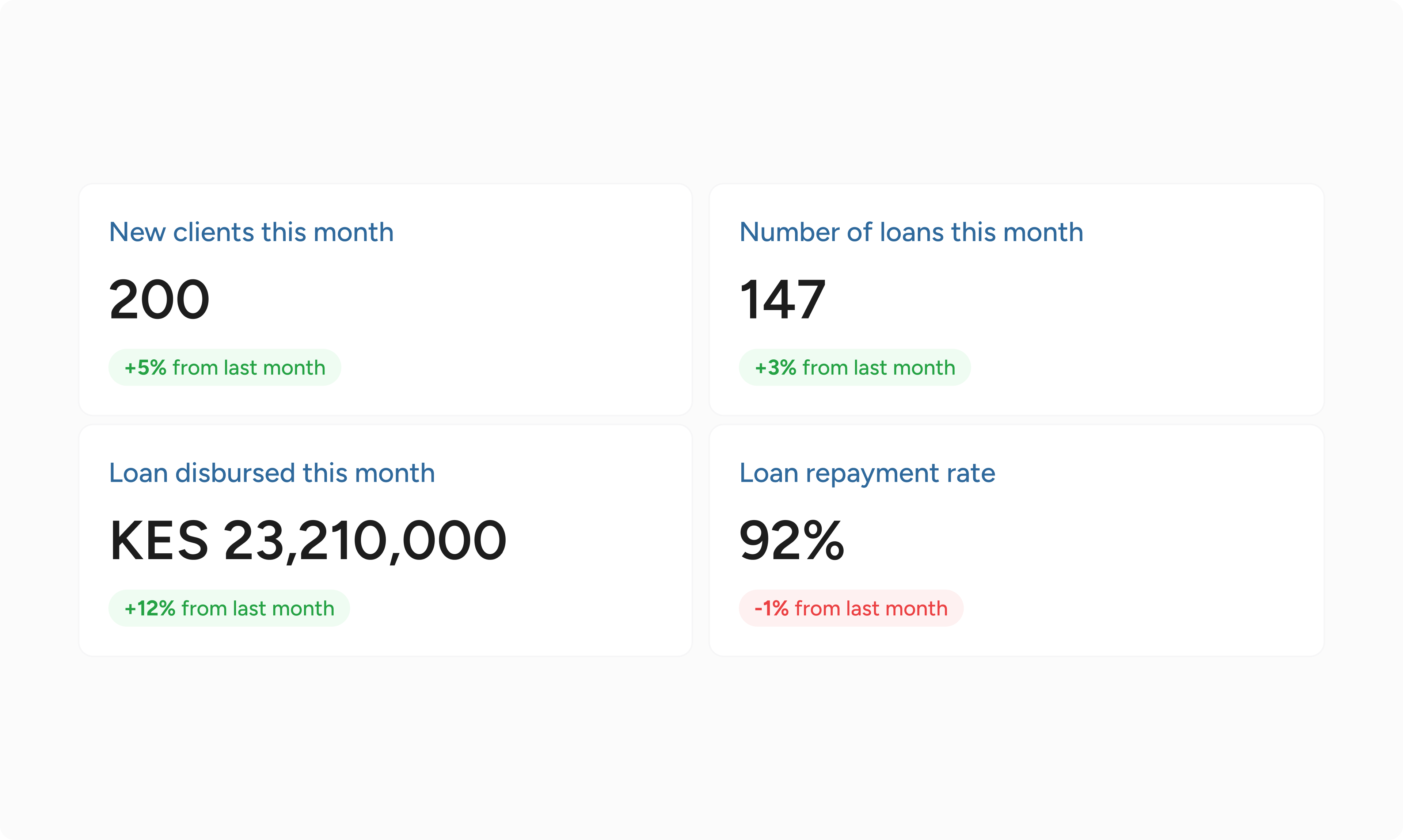The height and width of the screenshot is (840, 1403).
Task: Click the -1% bold percentage text
Action: pos(772,608)
